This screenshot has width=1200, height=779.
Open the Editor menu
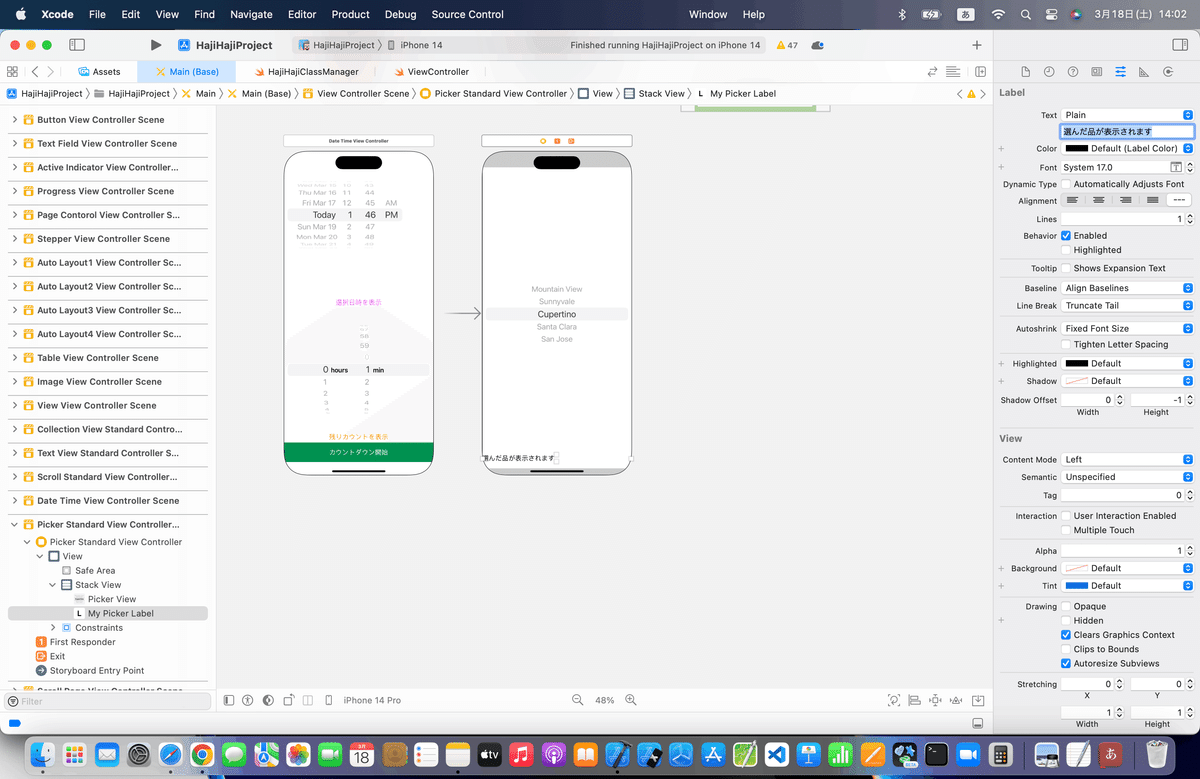click(x=302, y=14)
